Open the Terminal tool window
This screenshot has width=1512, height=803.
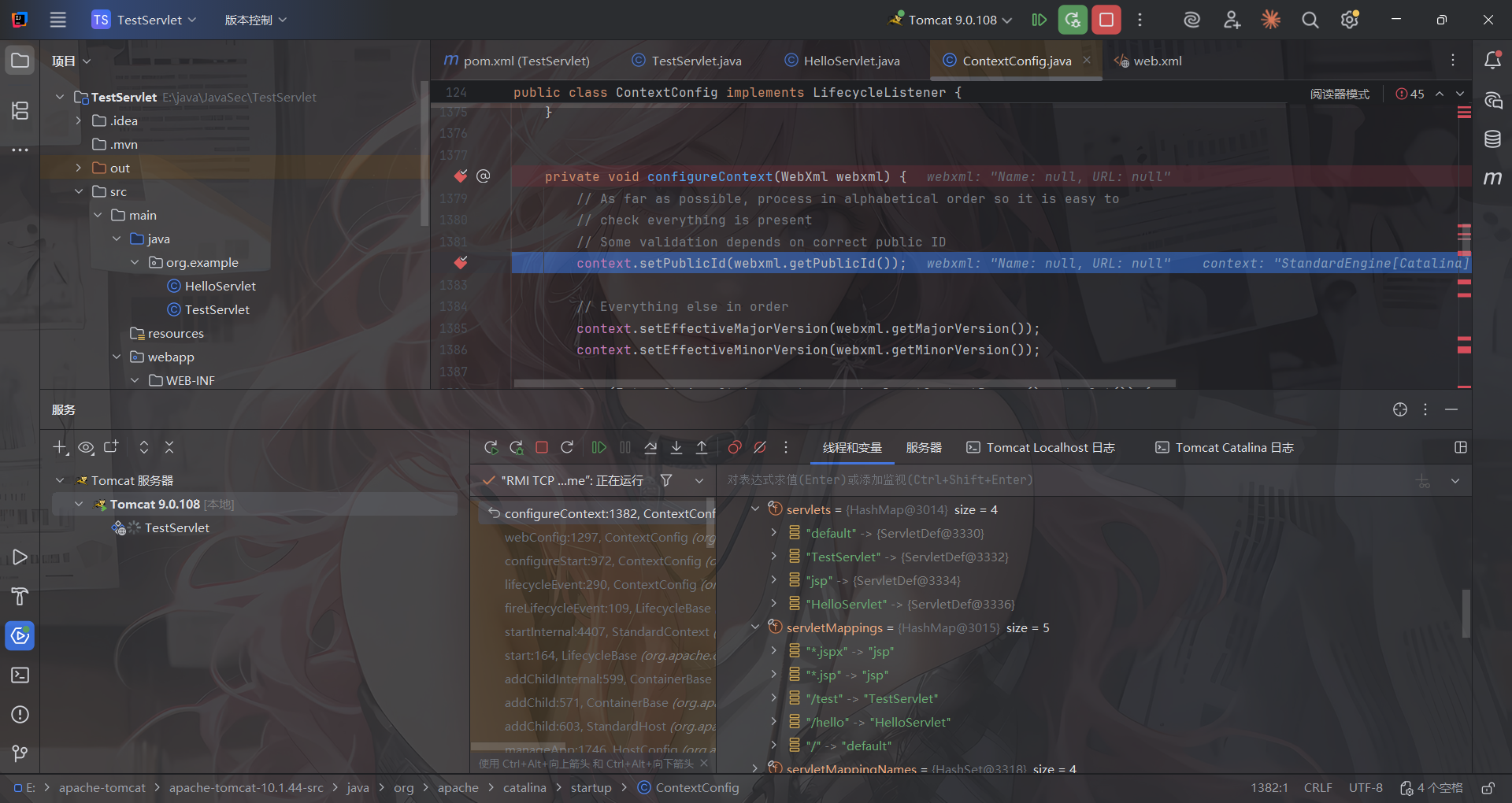(x=20, y=675)
